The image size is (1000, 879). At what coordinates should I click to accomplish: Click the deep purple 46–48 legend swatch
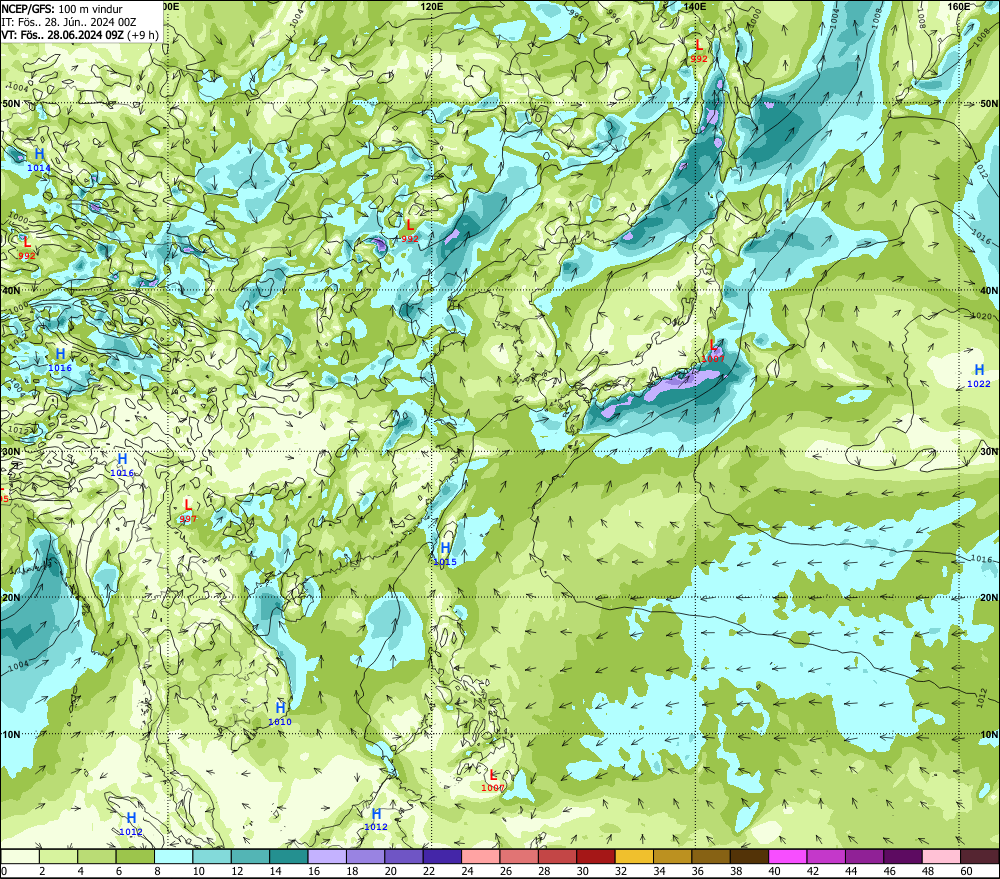(x=902, y=856)
